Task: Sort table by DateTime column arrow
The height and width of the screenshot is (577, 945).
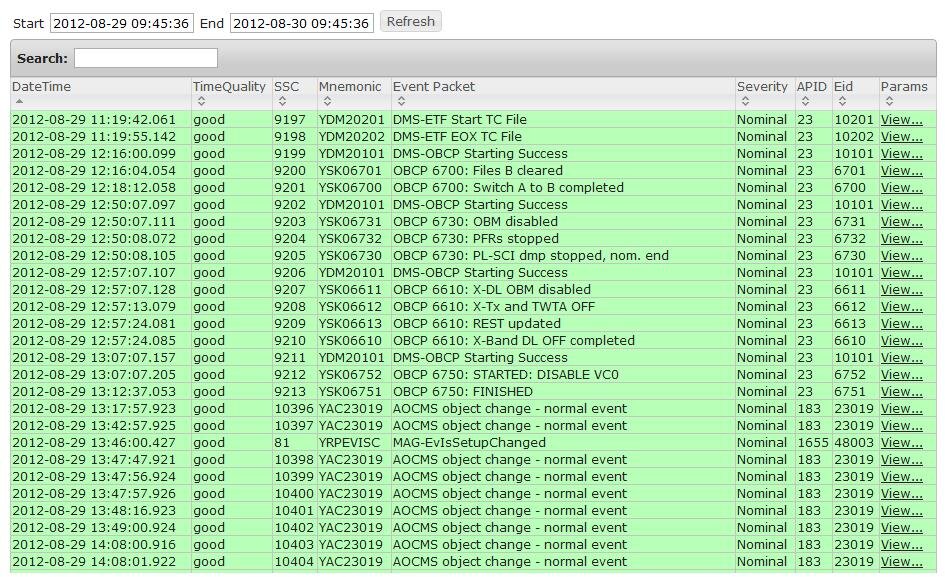Action: (19, 101)
